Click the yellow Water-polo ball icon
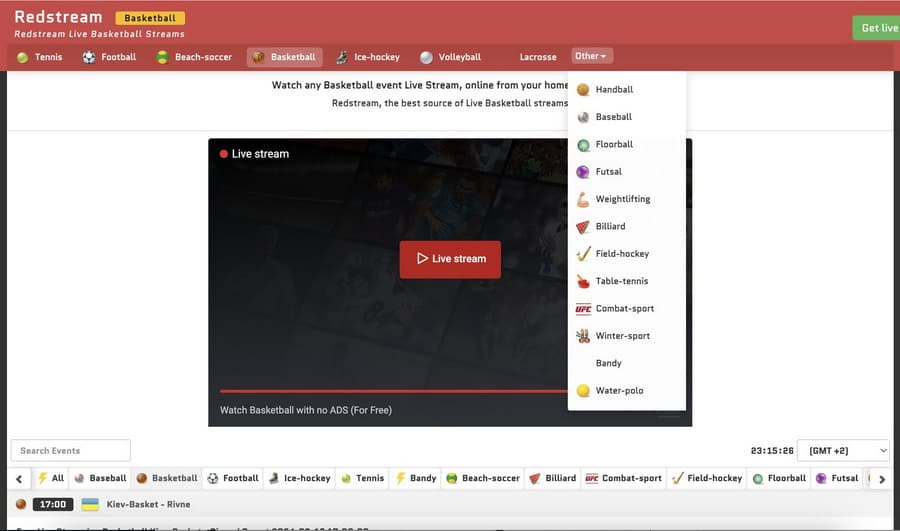Image resolution: width=900 pixels, height=531 pixels. (583, 391)
